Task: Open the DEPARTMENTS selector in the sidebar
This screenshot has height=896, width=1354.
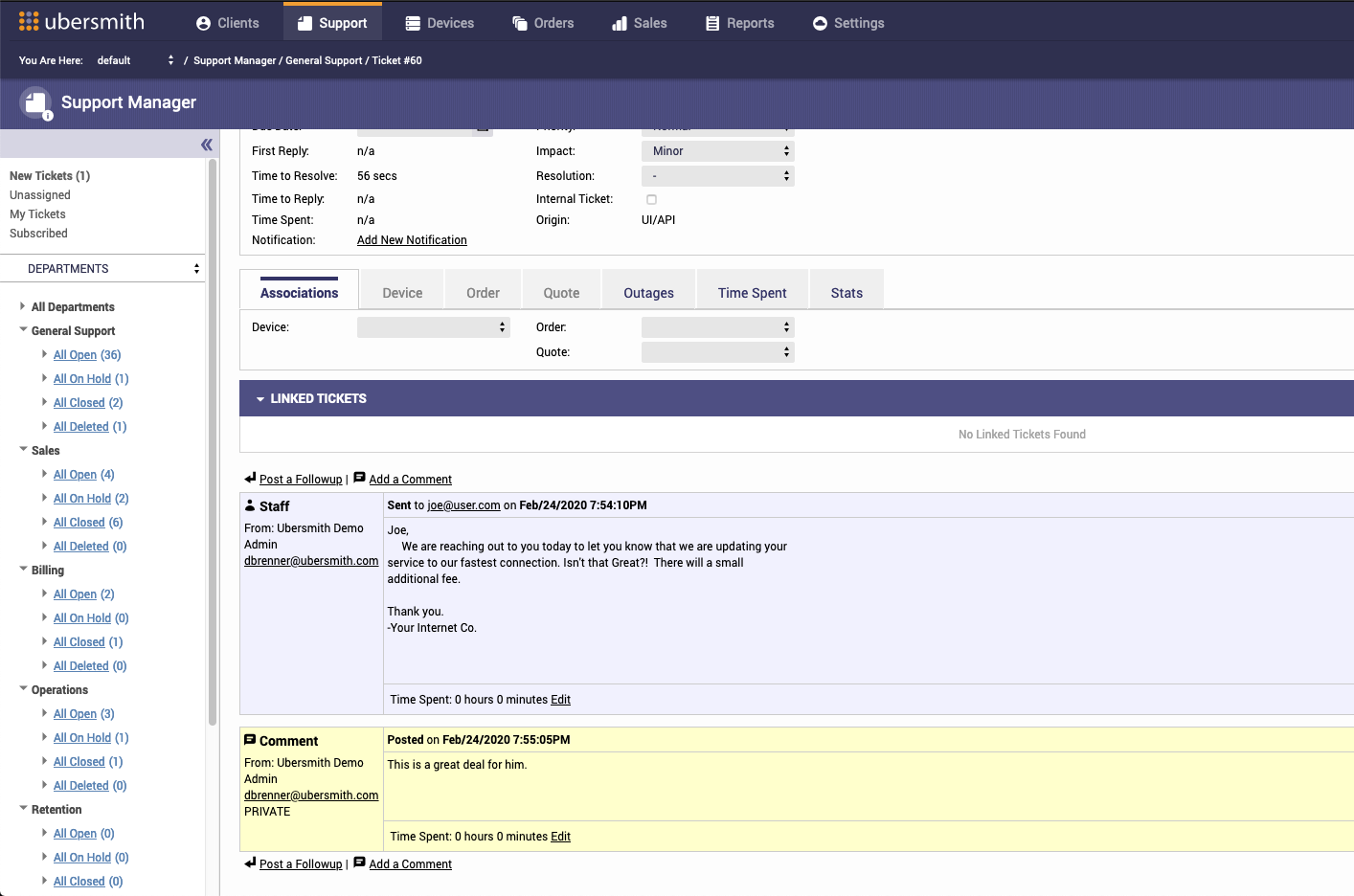Action: click(x=102, y=269)
